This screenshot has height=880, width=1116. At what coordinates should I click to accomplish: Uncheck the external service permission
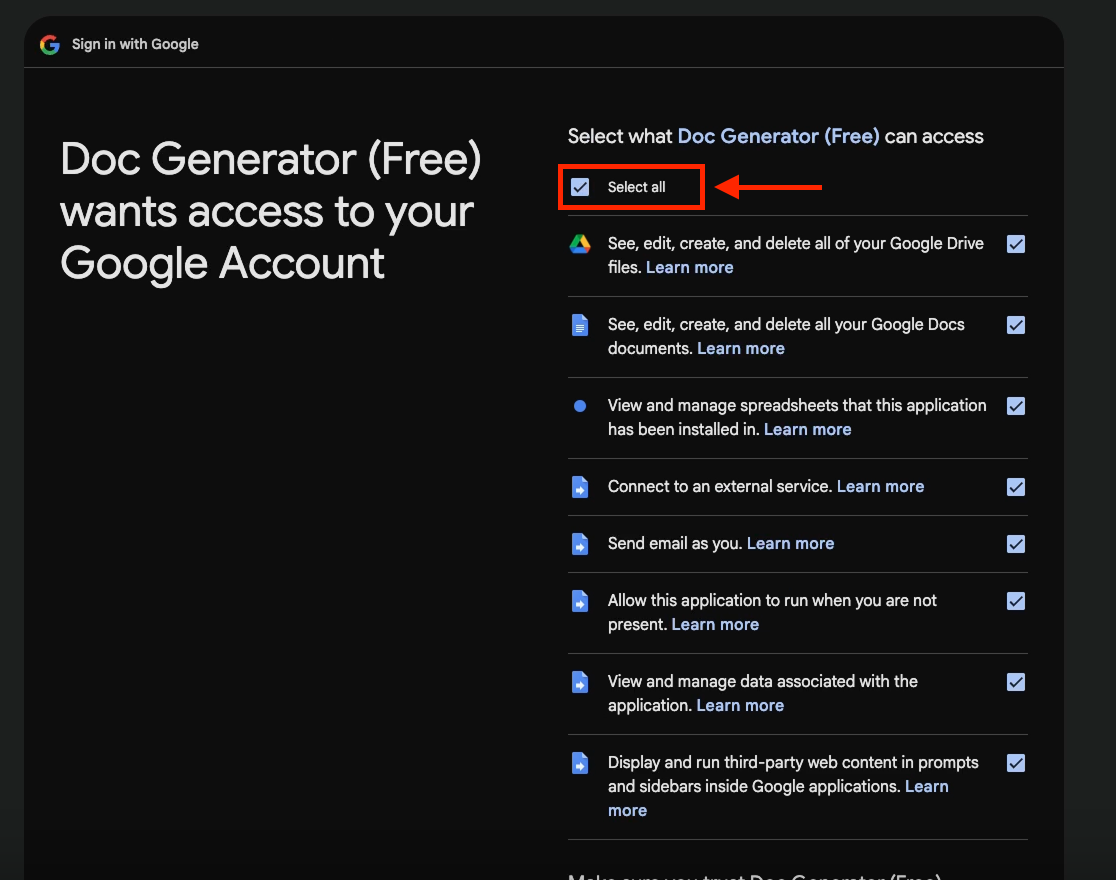(x=1016, y=487)
